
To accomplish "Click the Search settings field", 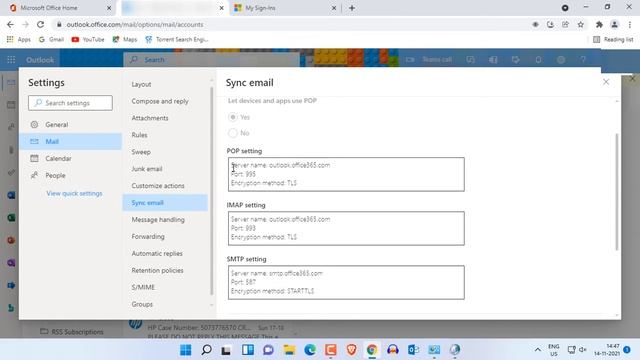I will tap(70, 103).
